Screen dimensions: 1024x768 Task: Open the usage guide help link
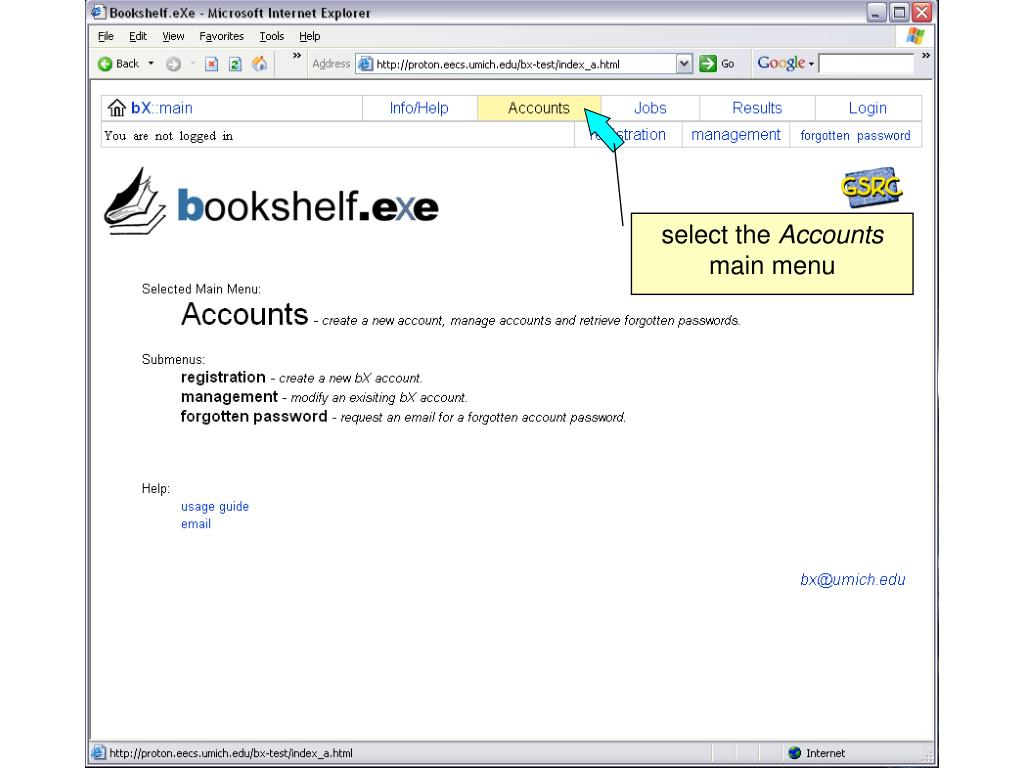(215, 506)
